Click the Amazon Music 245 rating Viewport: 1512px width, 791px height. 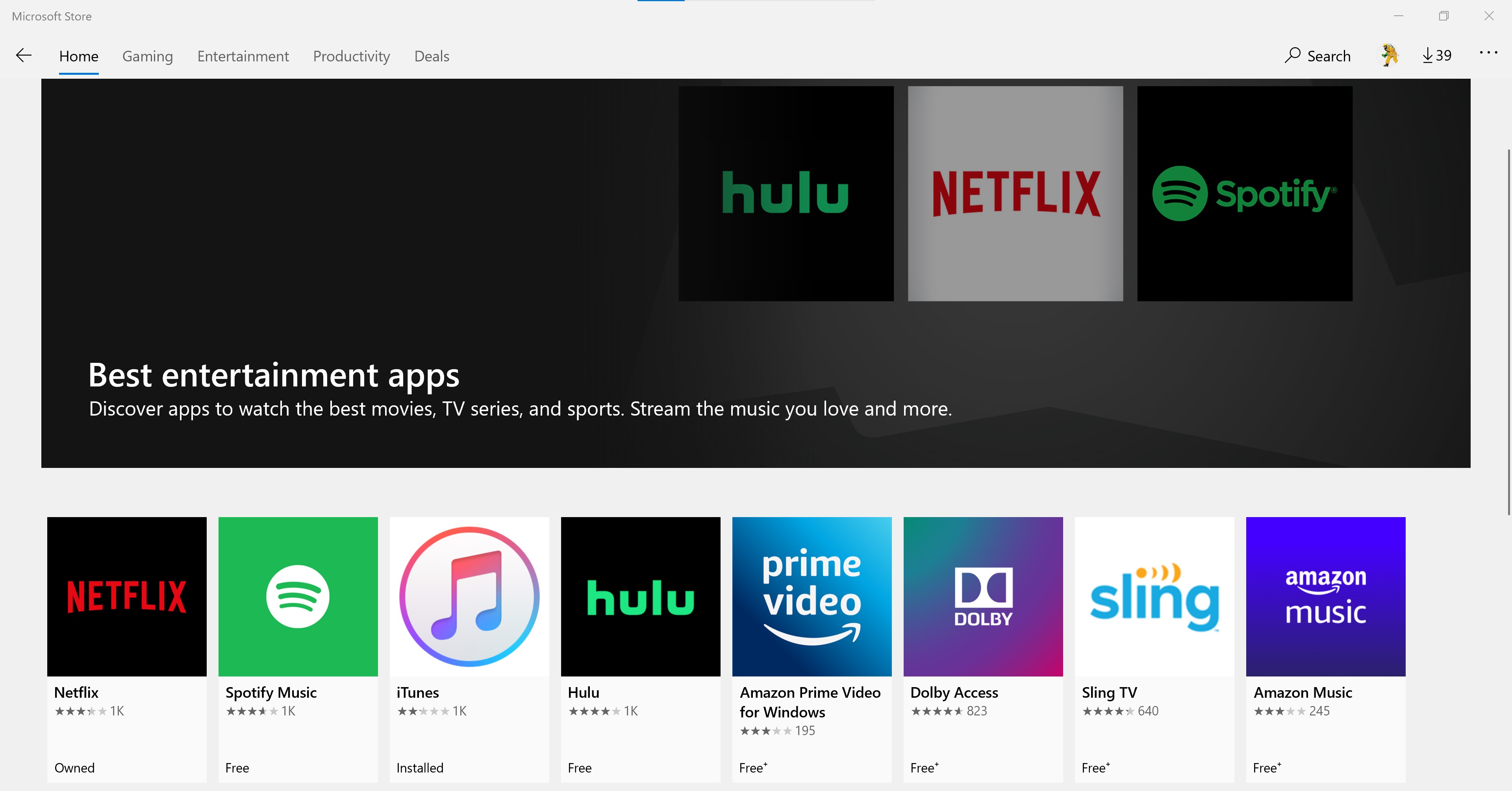click(1292, 711)
